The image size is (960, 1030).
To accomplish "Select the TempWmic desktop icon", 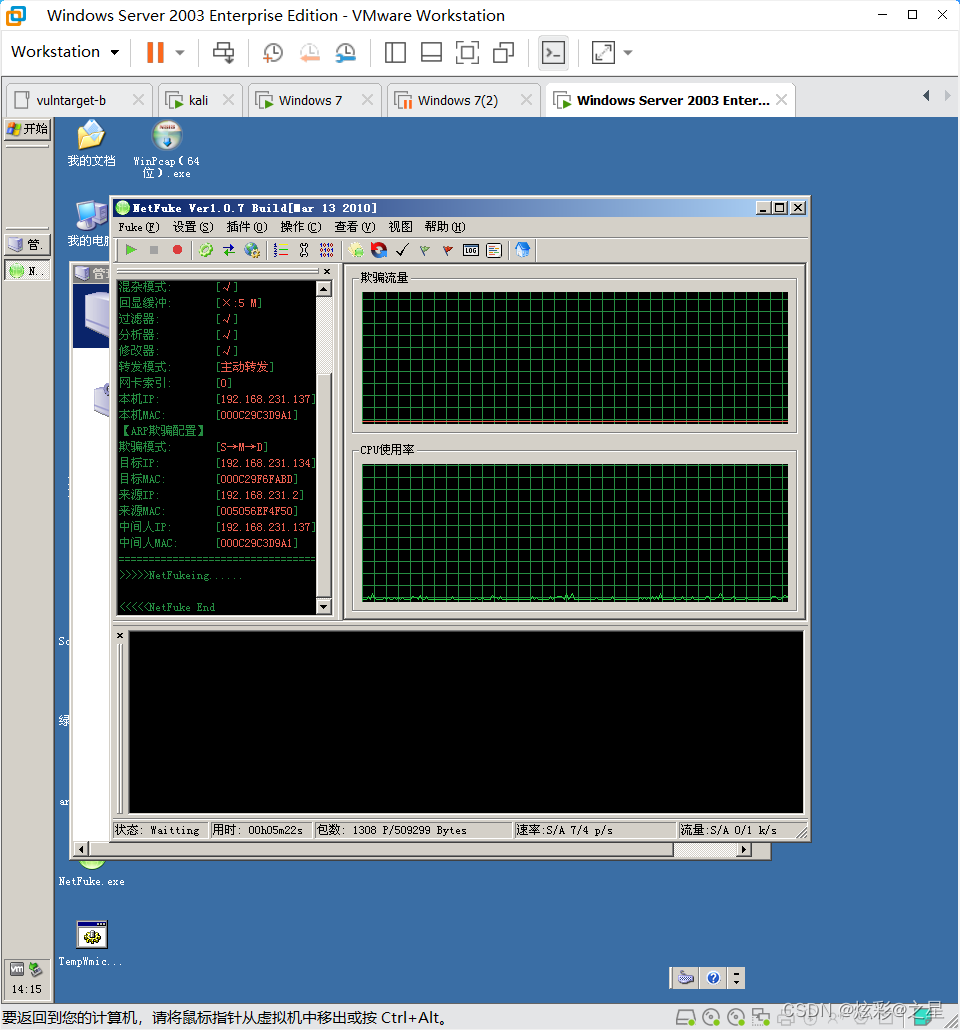I will (91, 944).
